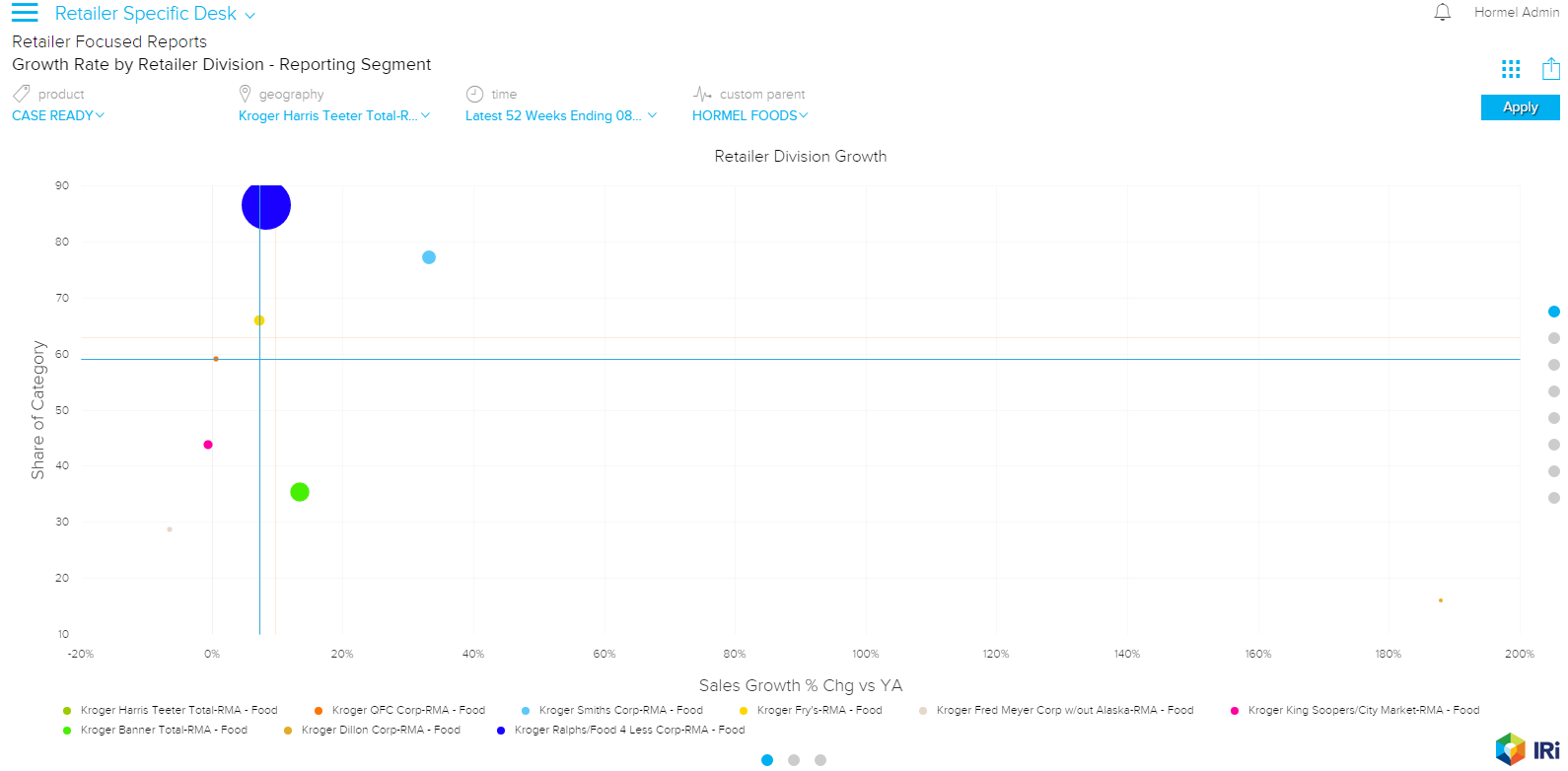
Task: Open the Kroger Harris Teeter geography dropdown
Action: (x=333, y=115)
